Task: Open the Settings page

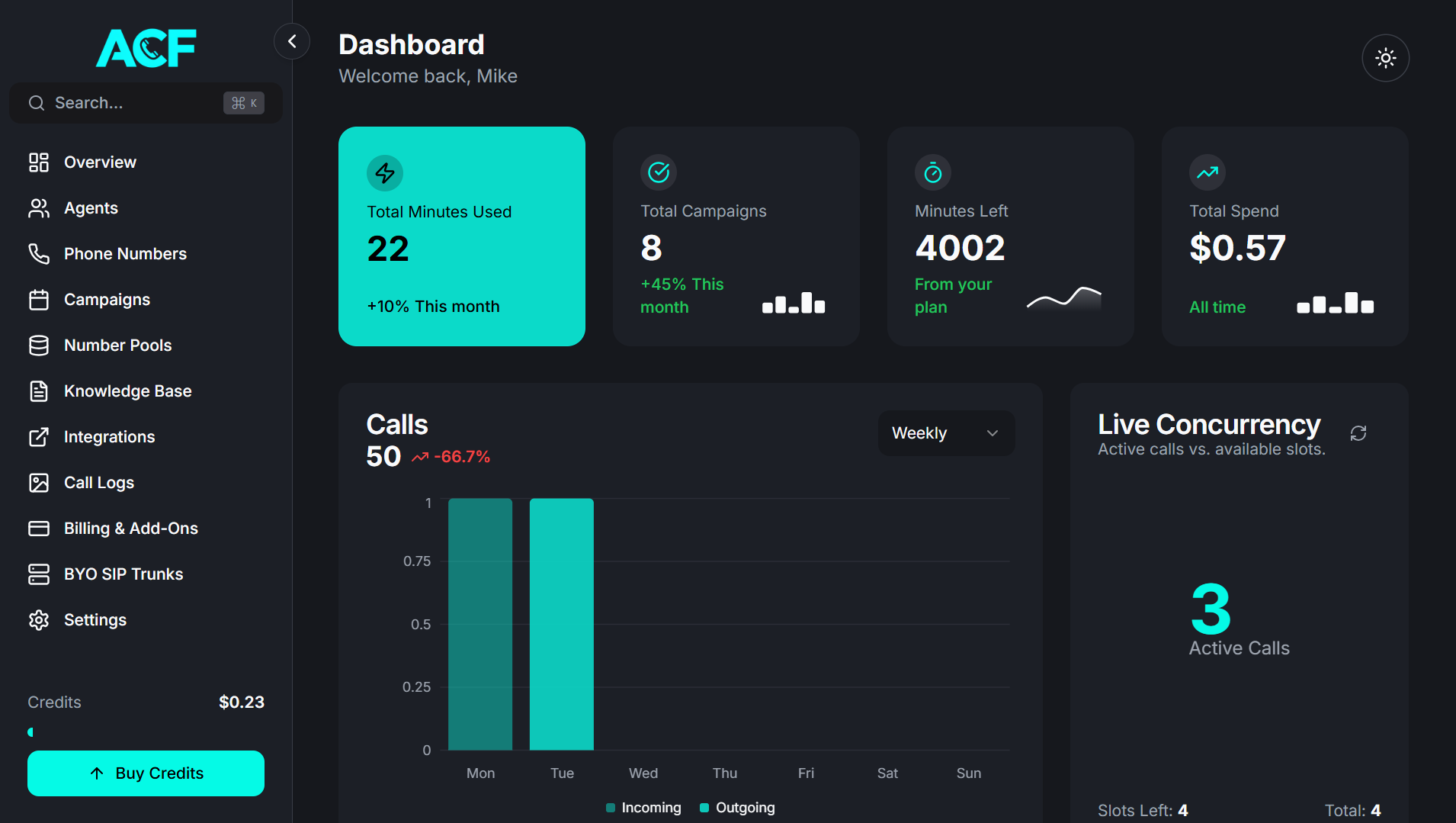Action: click(95, 619)
